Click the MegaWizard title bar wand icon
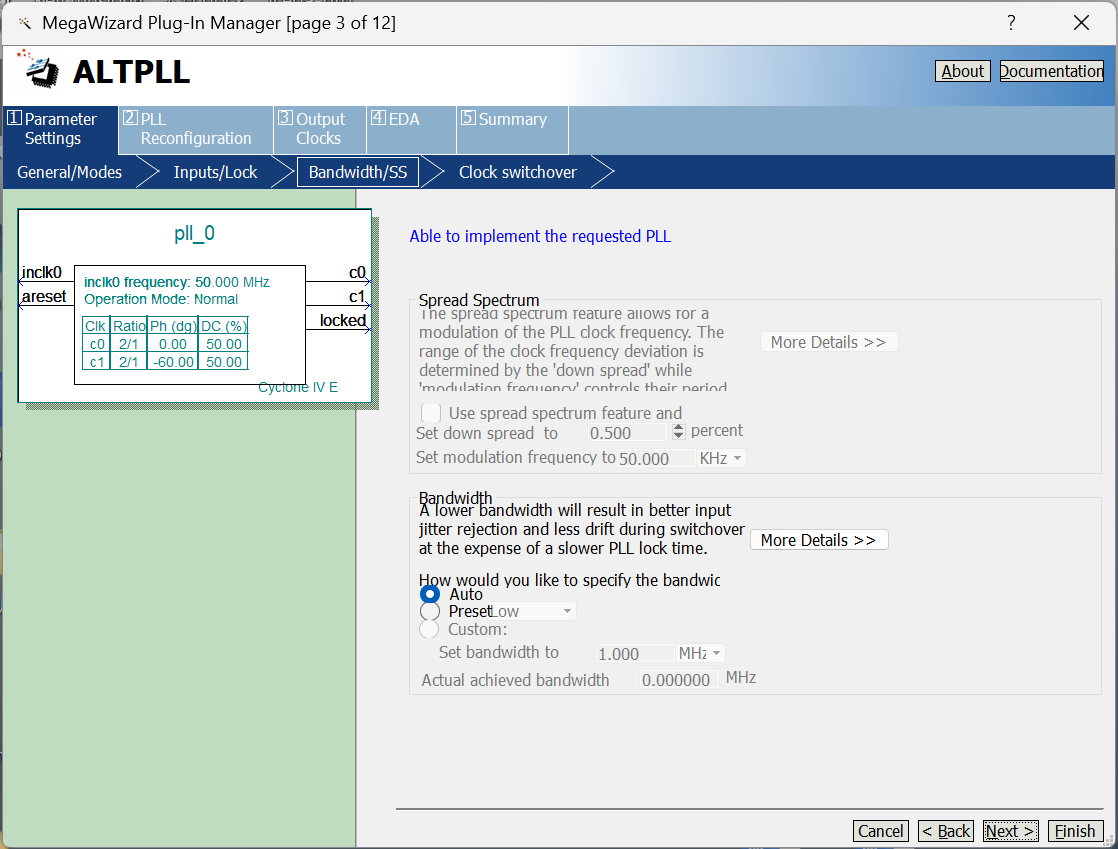The height and width of the screenshot is (849, 1118). click(x=24, y=24)
